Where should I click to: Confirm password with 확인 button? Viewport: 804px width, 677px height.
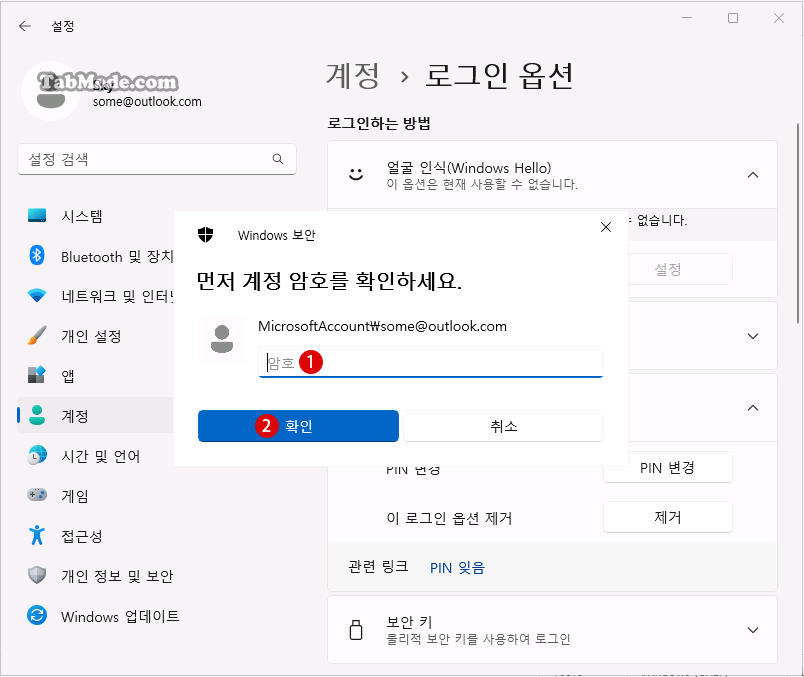point(298,426)
